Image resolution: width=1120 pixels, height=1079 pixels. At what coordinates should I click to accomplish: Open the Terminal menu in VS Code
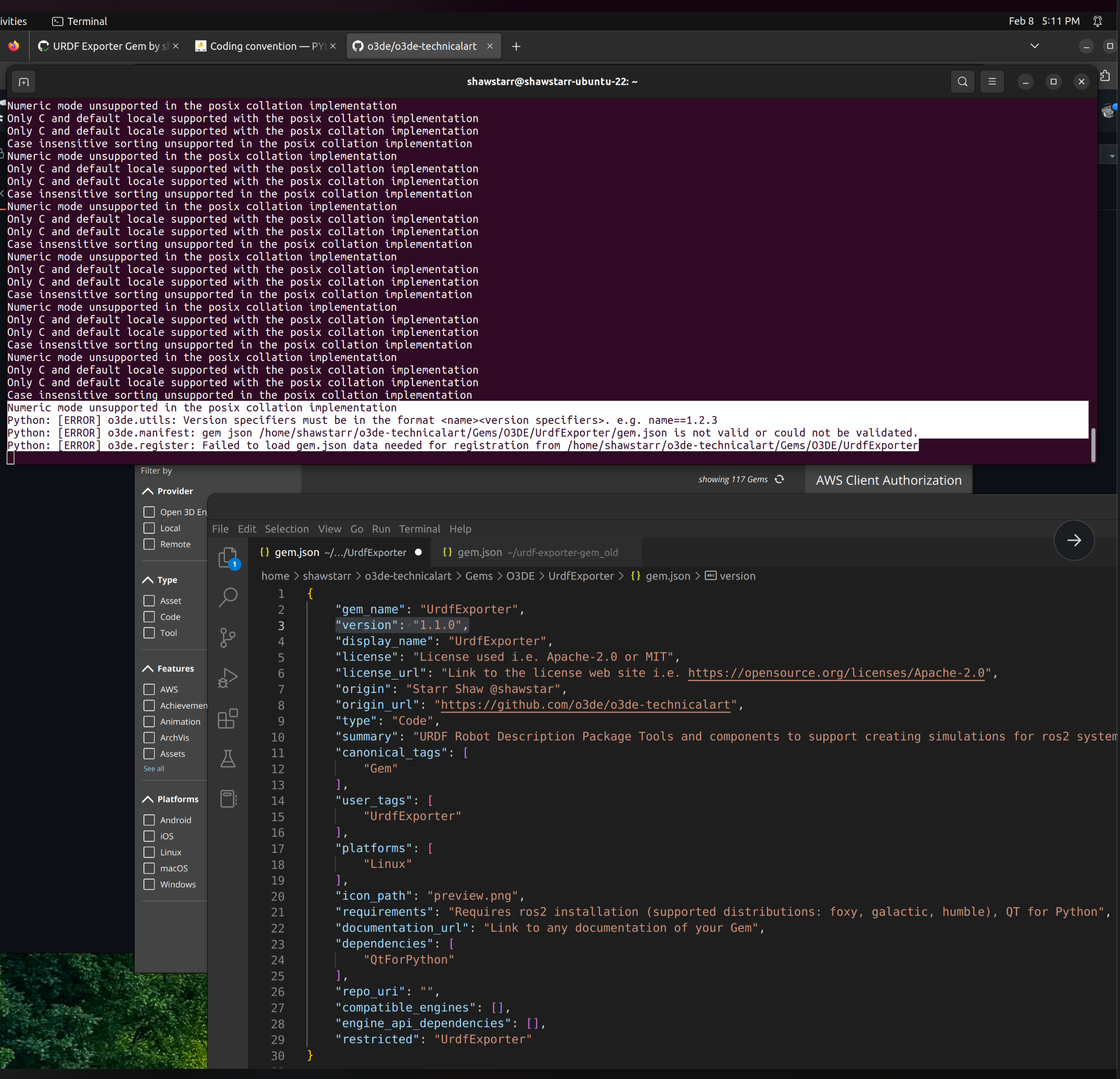[419, 528]
